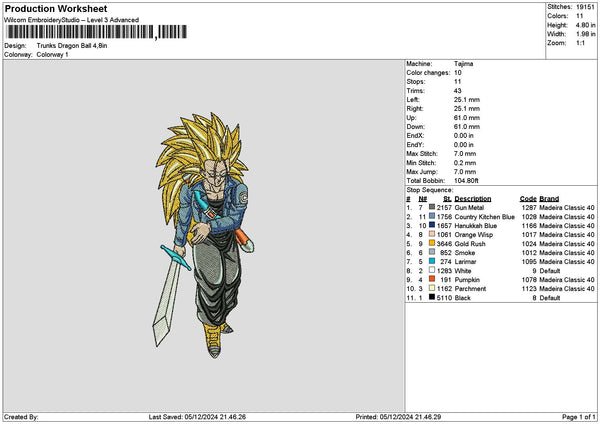Click the Height value 4.80 in

pos(585,25)
